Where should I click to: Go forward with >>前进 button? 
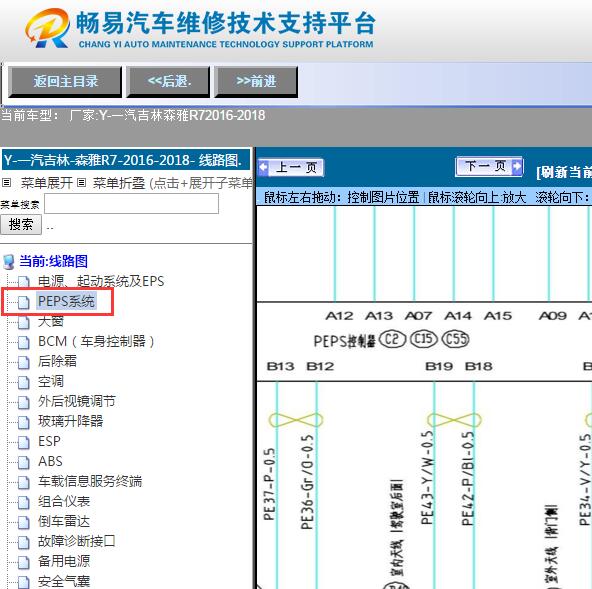256,82
